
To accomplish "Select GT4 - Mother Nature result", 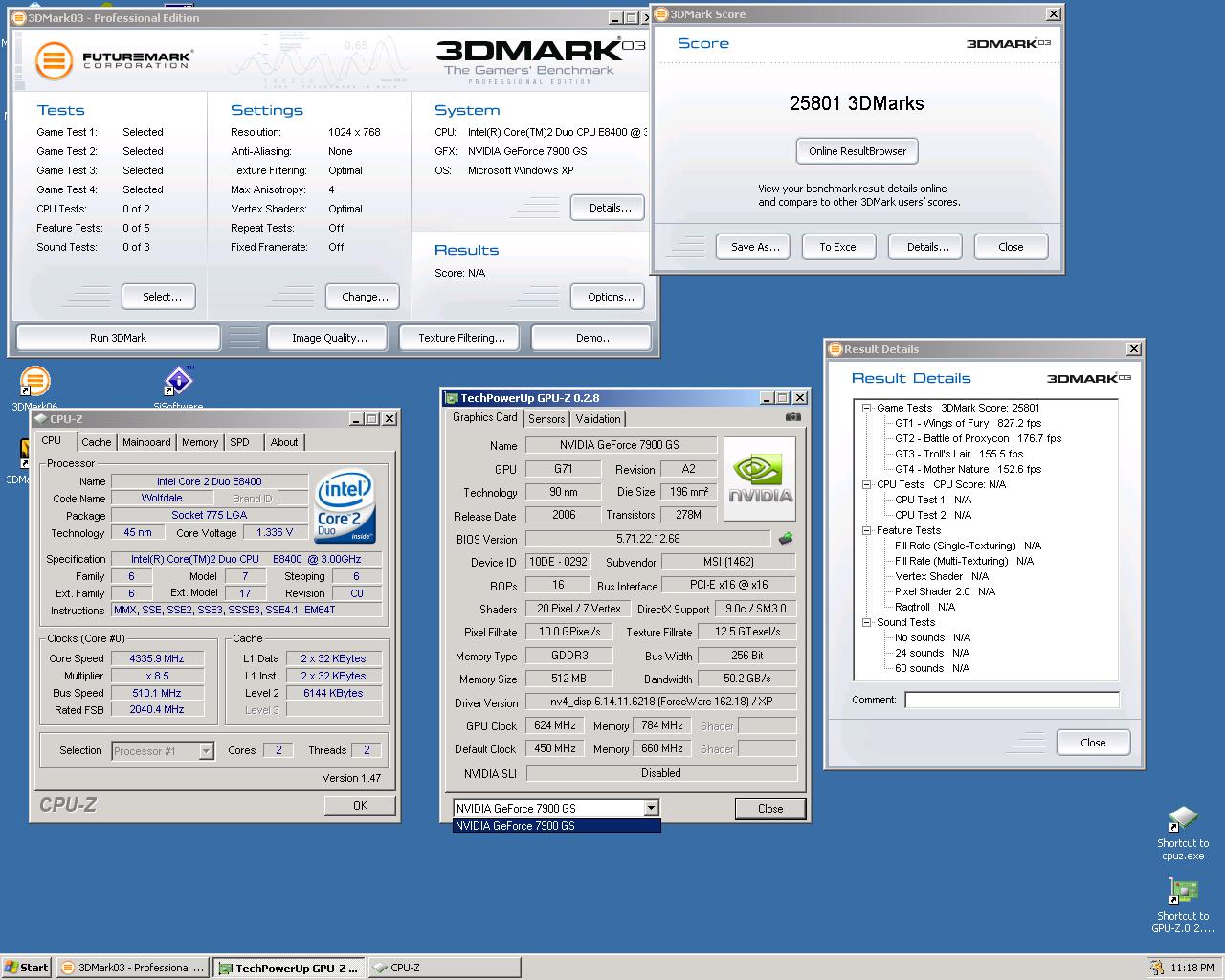I will click(968, 469).
